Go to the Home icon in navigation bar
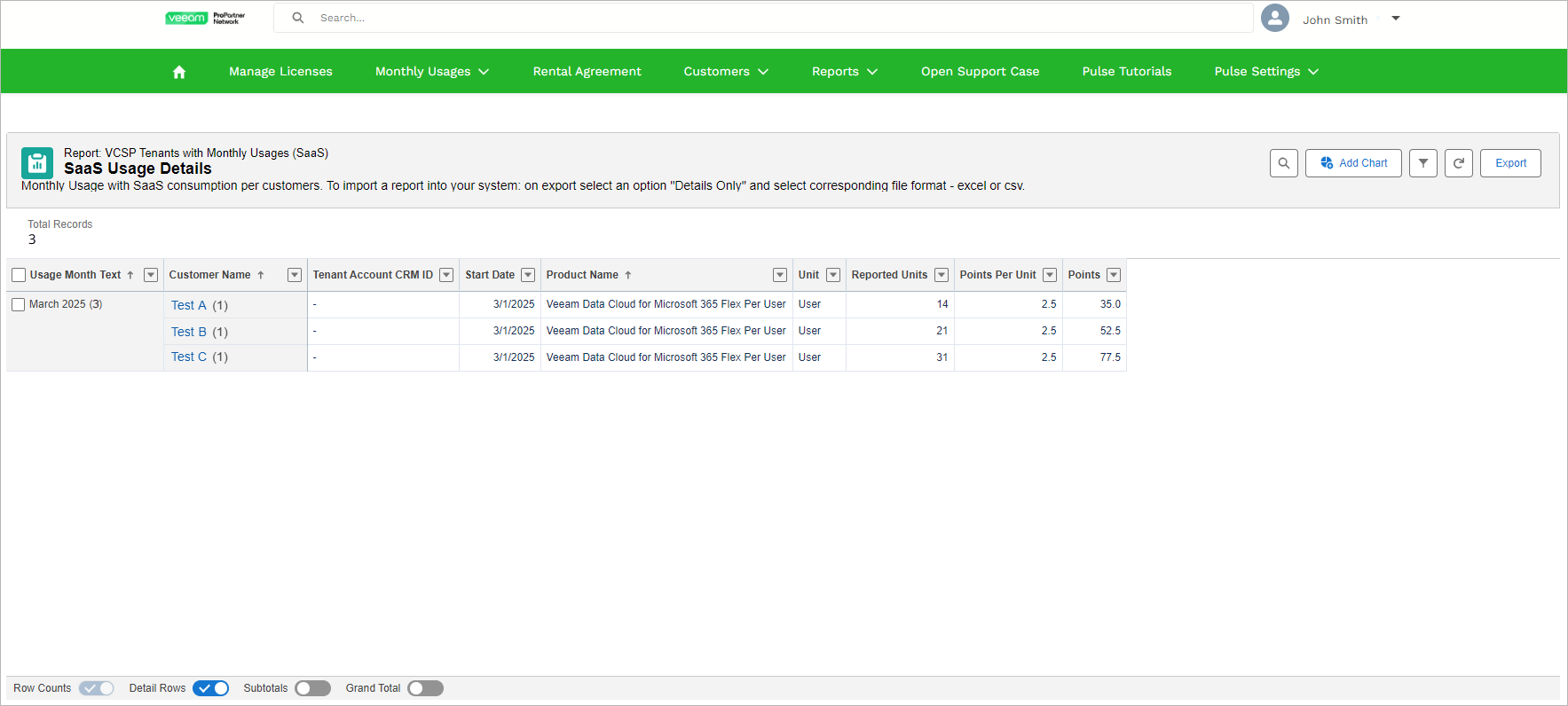This screenshot has width=1568, height=706. click(179, 72)
